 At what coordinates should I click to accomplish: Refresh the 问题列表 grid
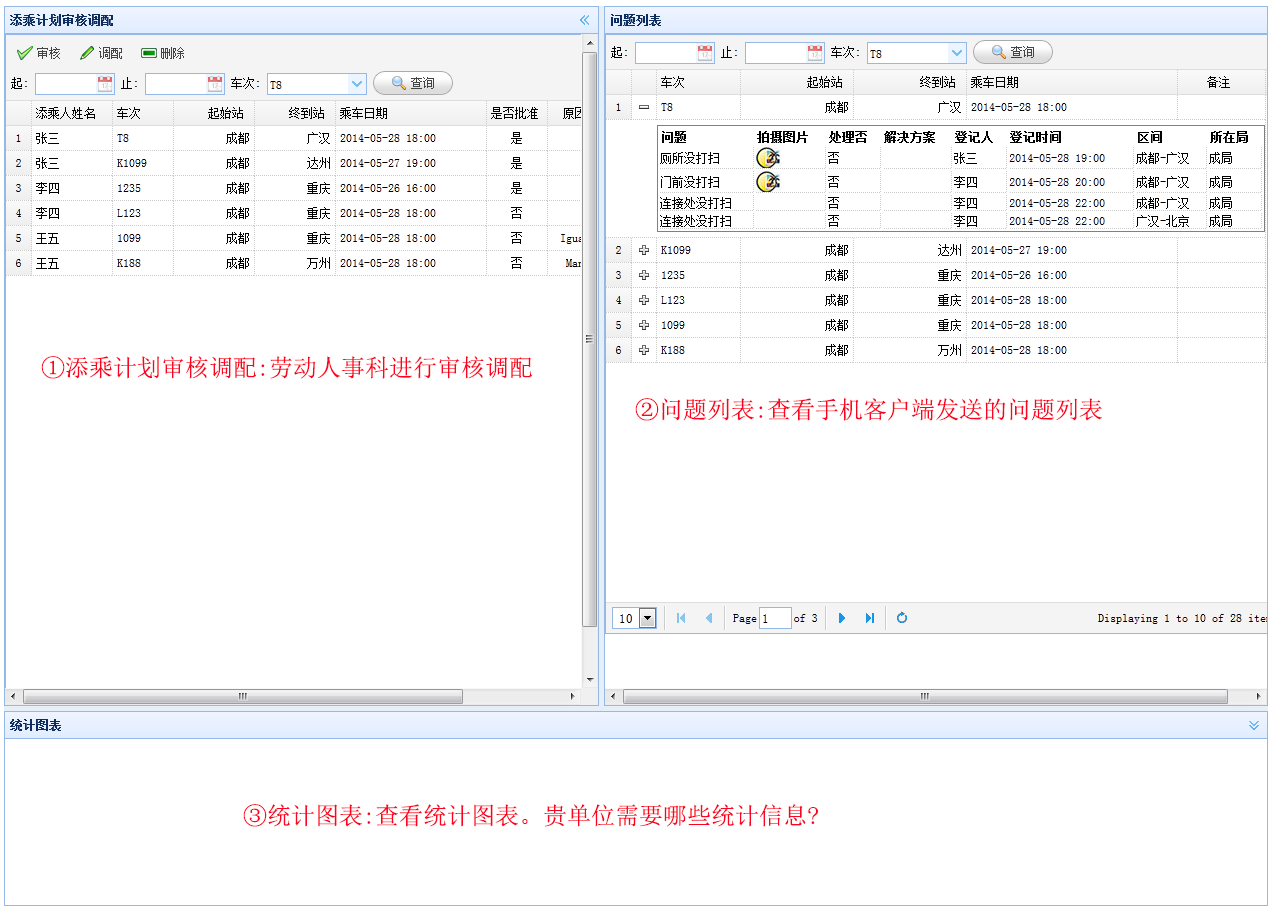[902, 618]
